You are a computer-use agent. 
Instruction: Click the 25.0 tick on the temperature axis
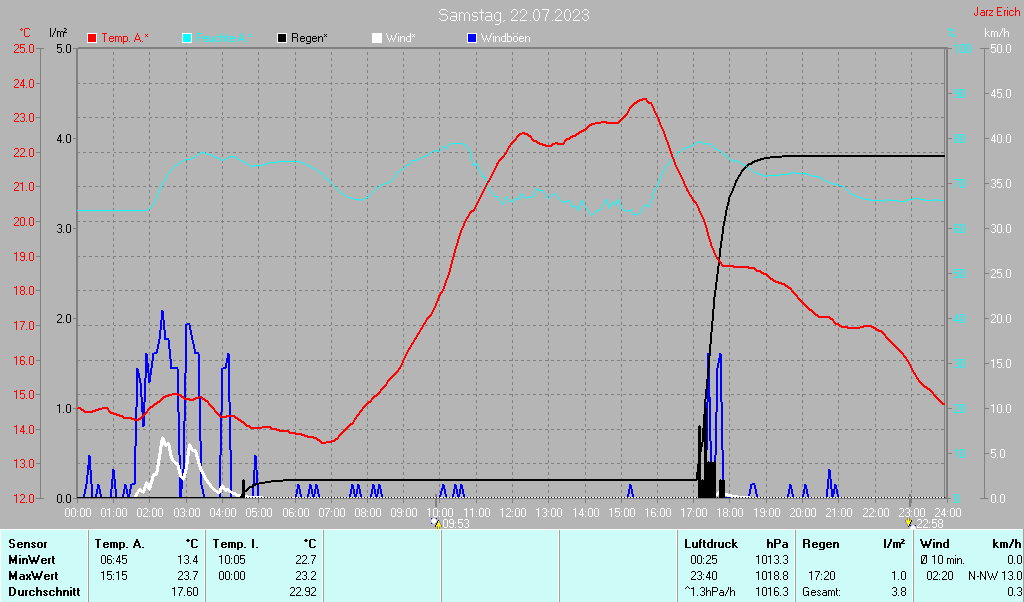(22, 49)
